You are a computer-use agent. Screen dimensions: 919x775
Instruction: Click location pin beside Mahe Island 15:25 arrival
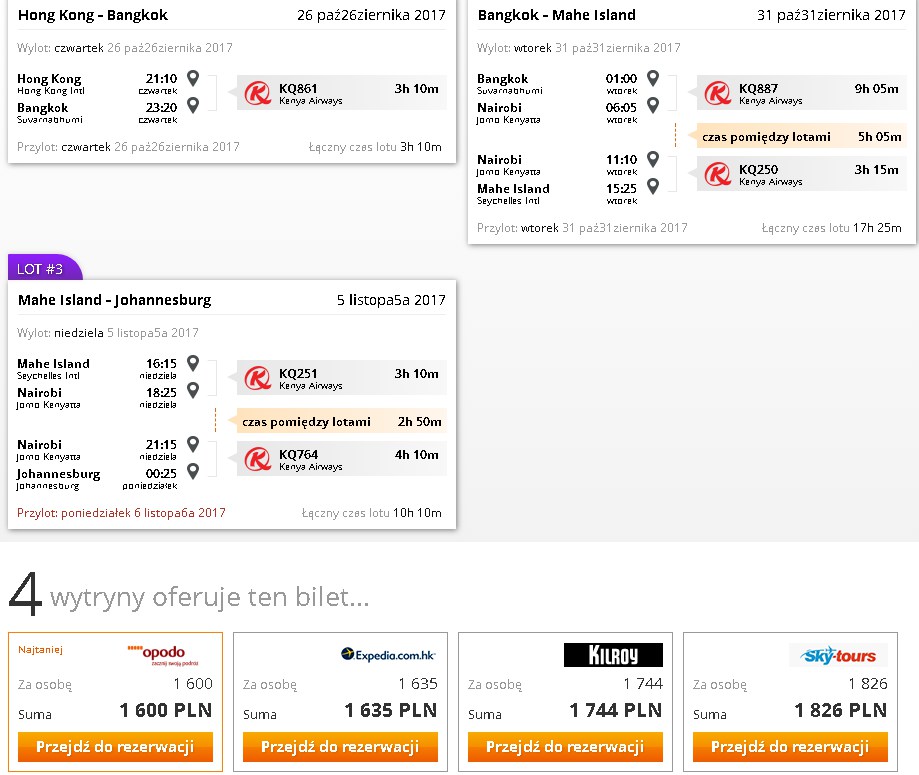tap(653, 186)
